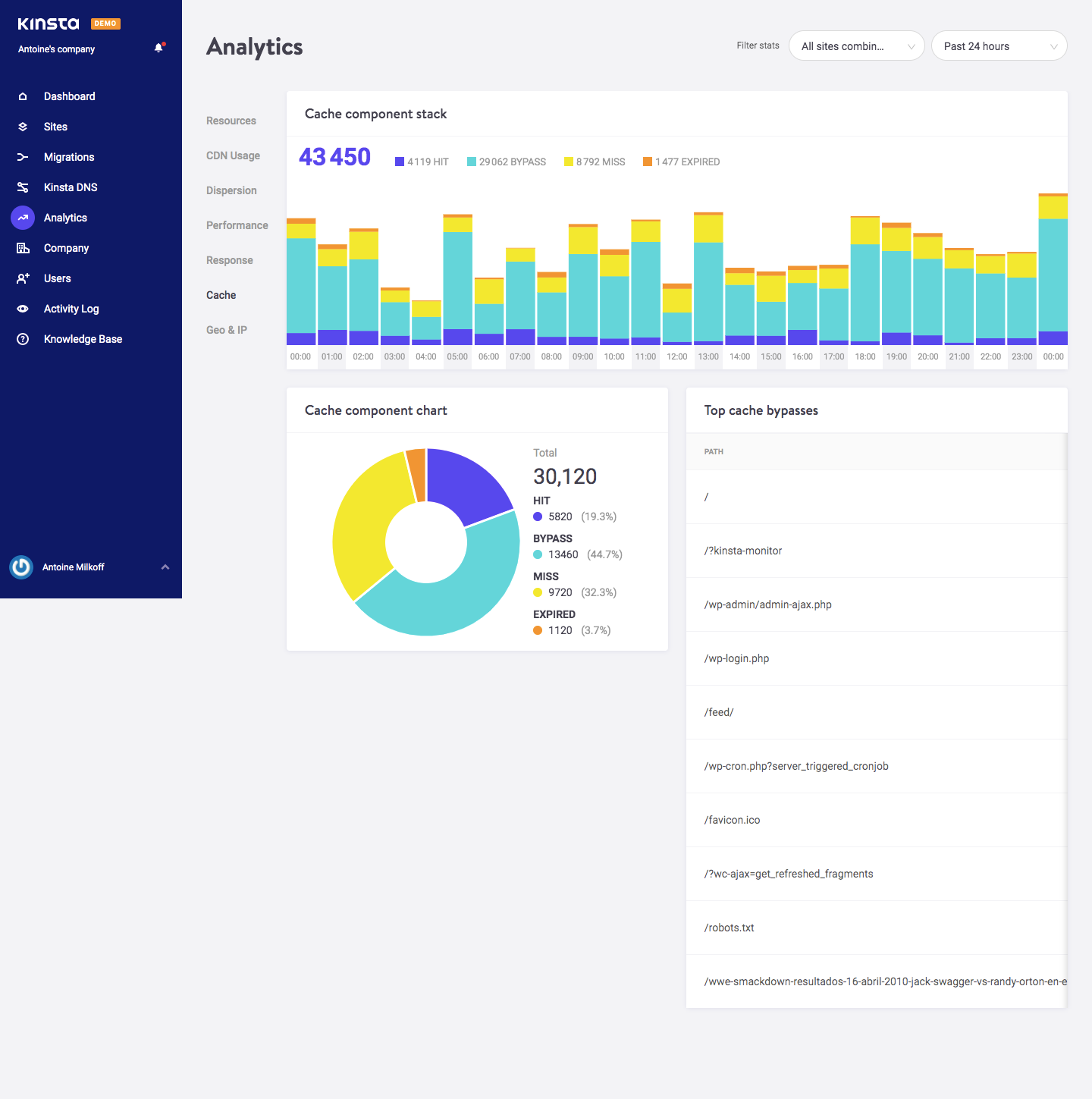Select the Activity Log eye icon
The width and height of the screenshot is (1092, 1099).
(x=22, y=309)
